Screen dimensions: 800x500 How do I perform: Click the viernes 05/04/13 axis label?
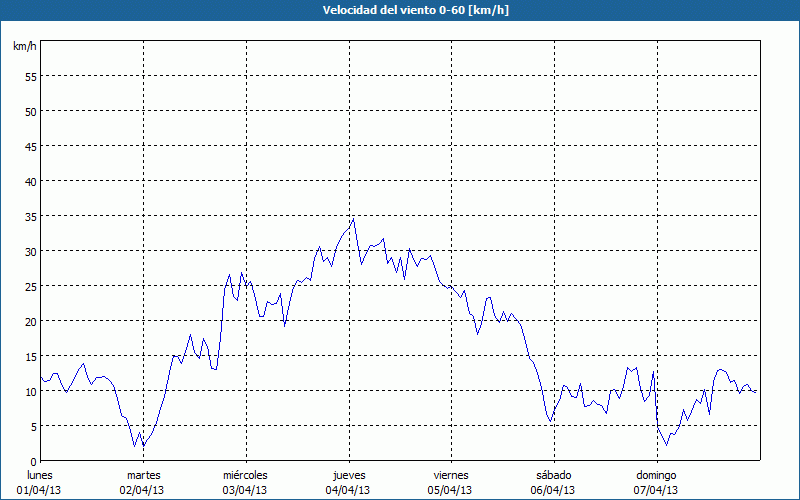[451, 483]
